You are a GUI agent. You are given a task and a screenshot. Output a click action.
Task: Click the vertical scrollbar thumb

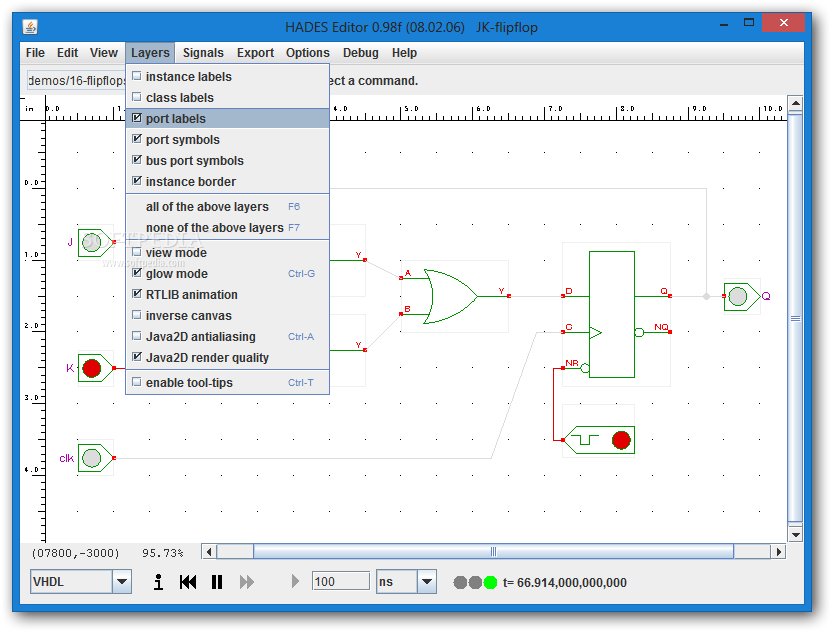[x=795, y=318]
